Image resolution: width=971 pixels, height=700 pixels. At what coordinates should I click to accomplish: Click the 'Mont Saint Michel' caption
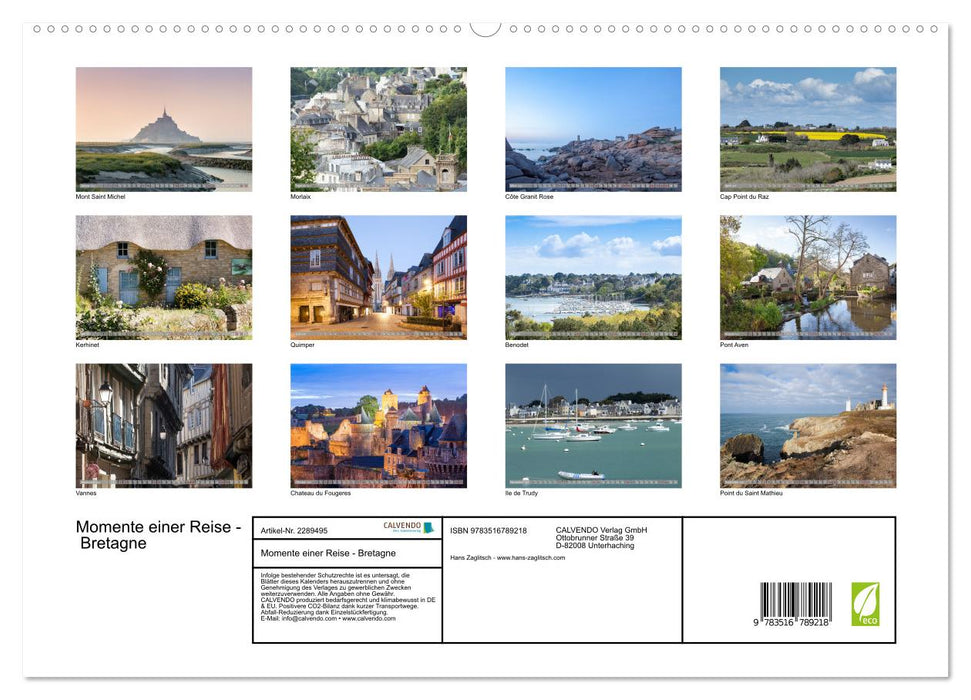(100, 196)
